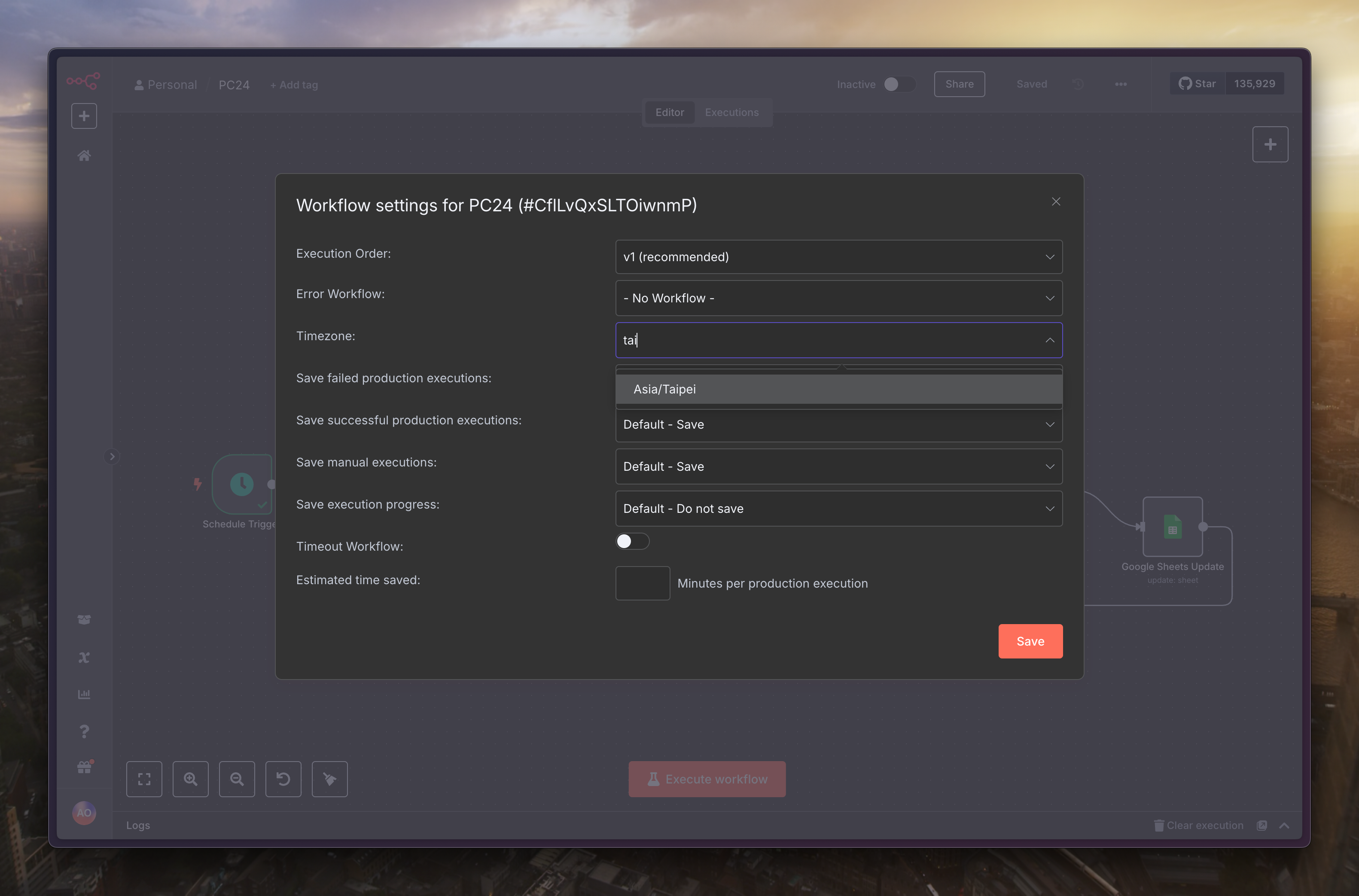1359x896 pixels.
Task: Open Save successful production executions dropdown
Action: [x=838, y=424]
